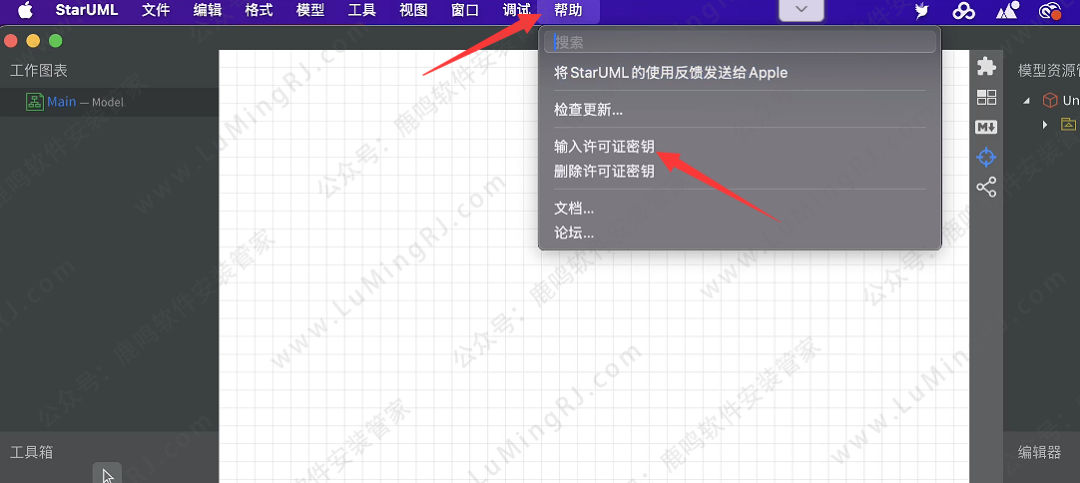The image size is (1080, 483).
Task: Open the Markdown documentation icon
Action: pyautogui.click(x=986, y=127)
